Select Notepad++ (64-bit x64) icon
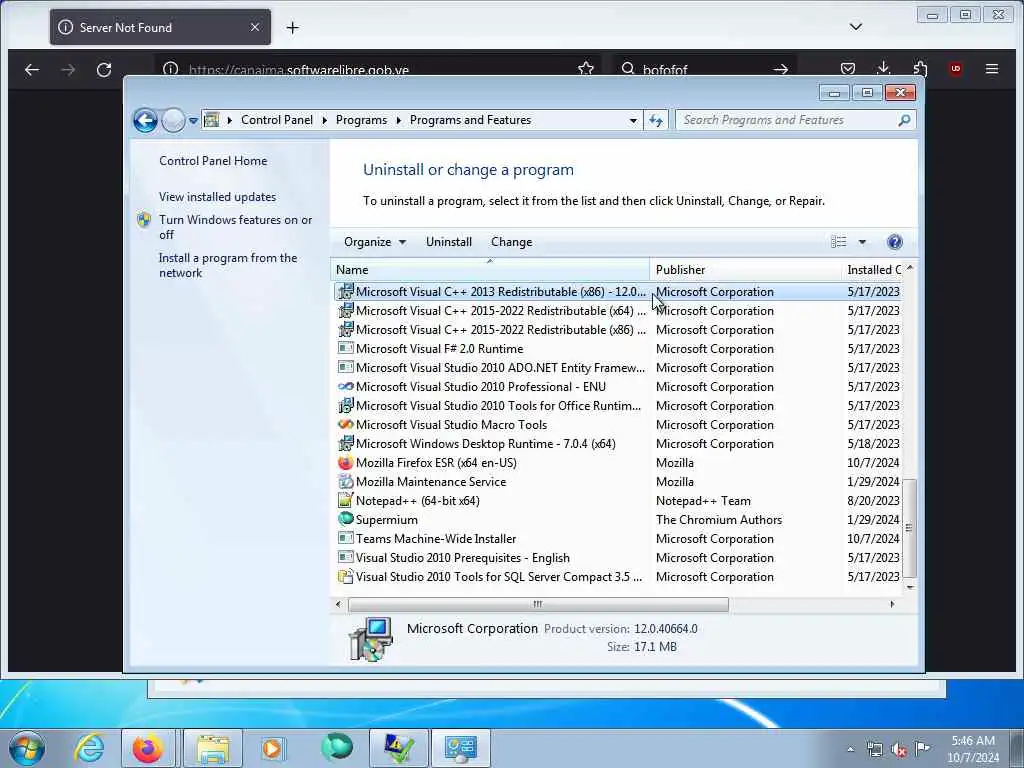 [x=345, y=500]
